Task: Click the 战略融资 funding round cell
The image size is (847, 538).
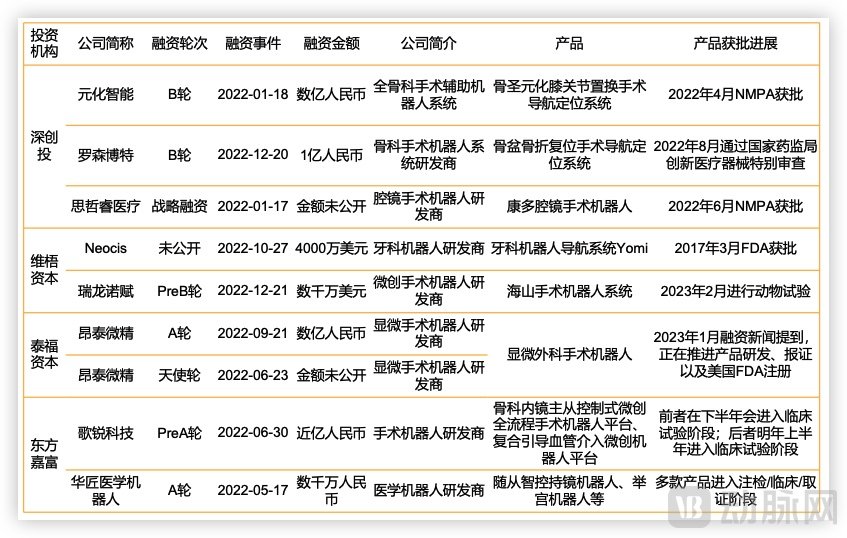Action: click(x=179, y=206)
